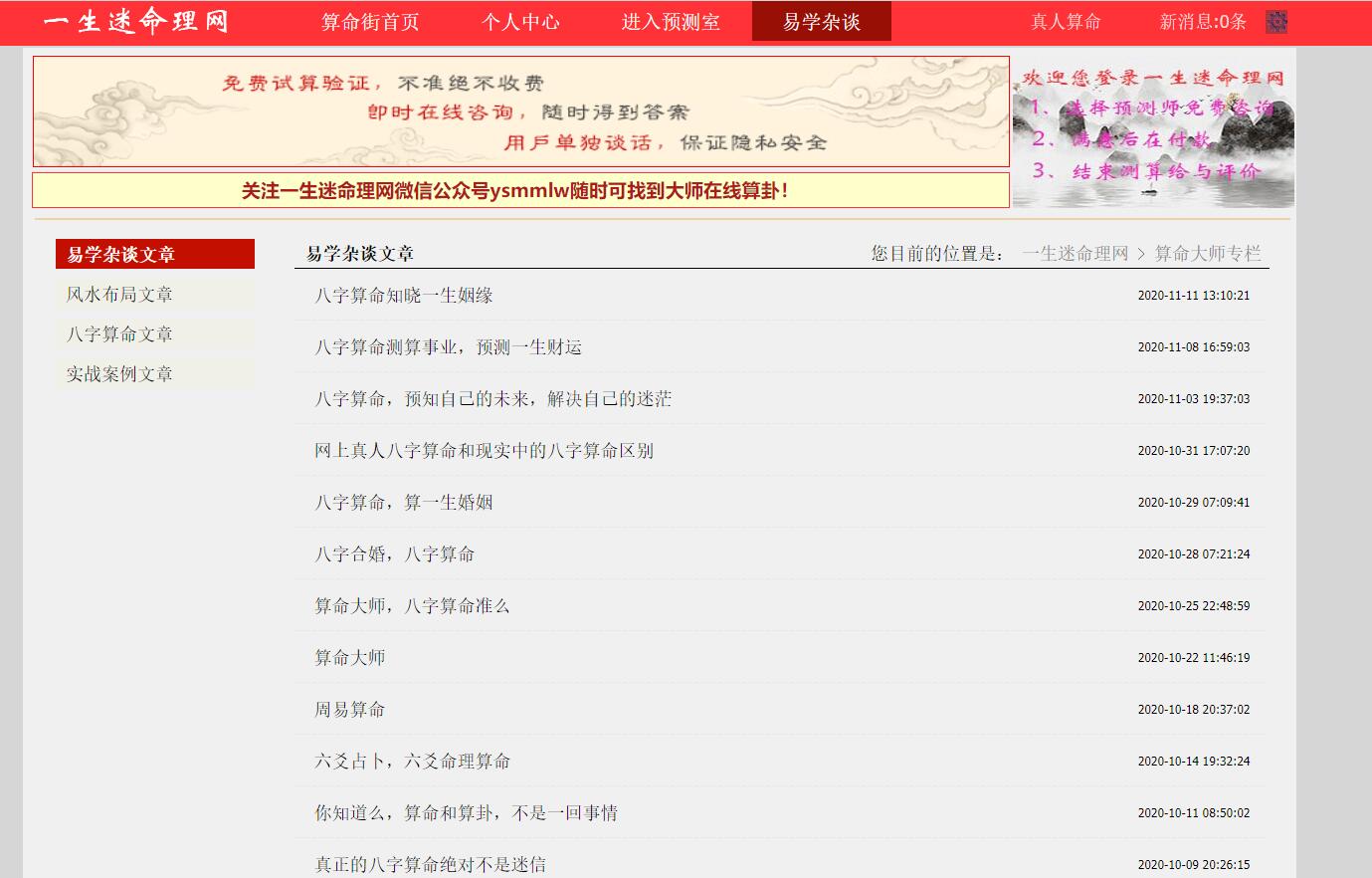Viewport: 1372px width, 878px height.
Task: Click the timestamp 2020-10-31 17:07:20
Action: (x=1194, y=451)
